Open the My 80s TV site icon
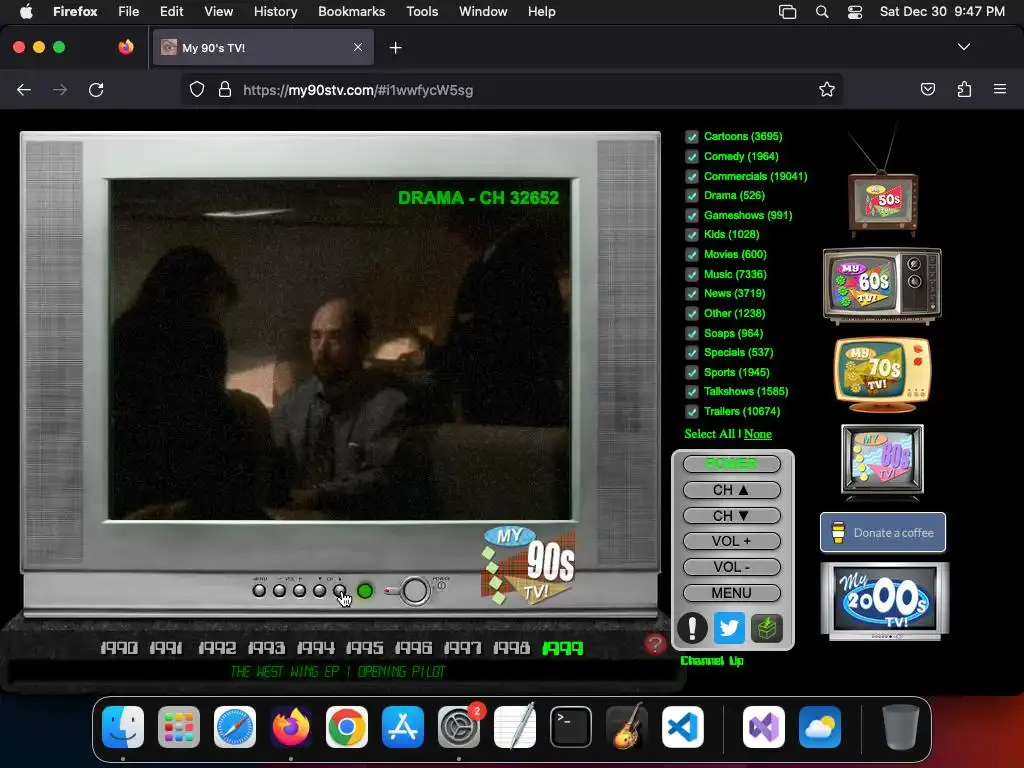Image resolution: width=1024 pixels, height=768 pixels. [x=882, y=461]
